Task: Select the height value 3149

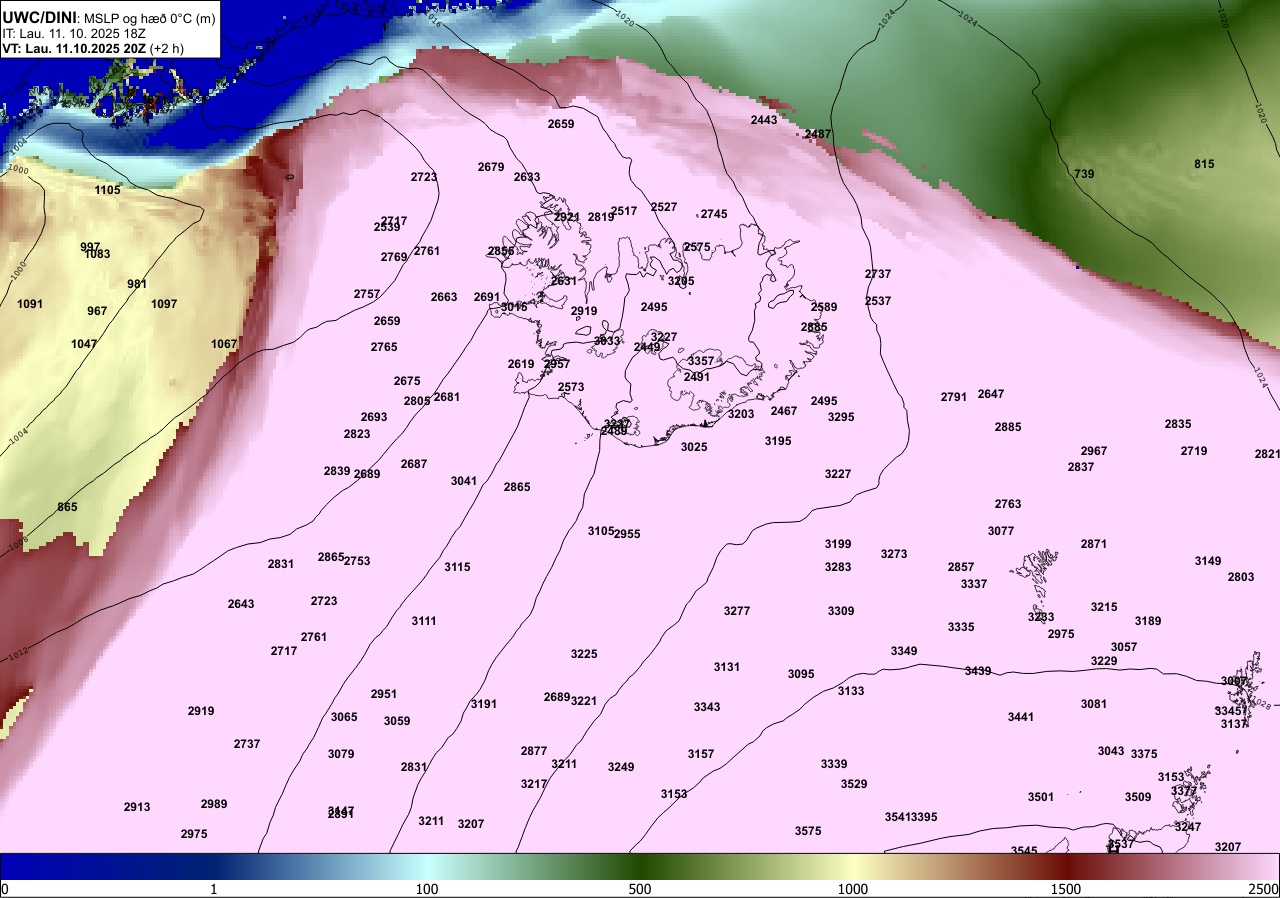Action: [1208, 561]
